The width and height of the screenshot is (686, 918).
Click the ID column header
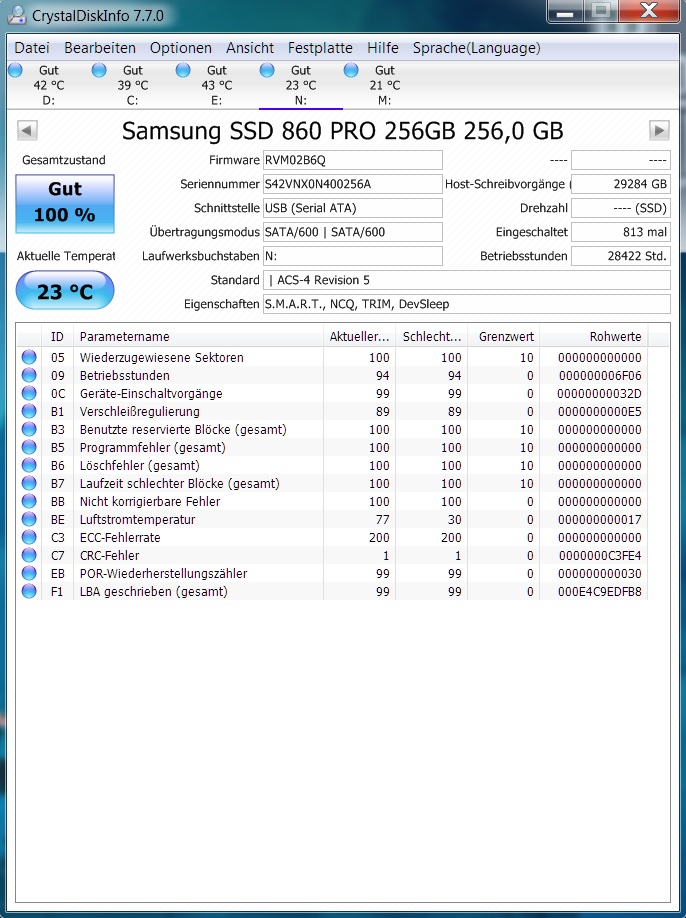(x=57, y=337)
